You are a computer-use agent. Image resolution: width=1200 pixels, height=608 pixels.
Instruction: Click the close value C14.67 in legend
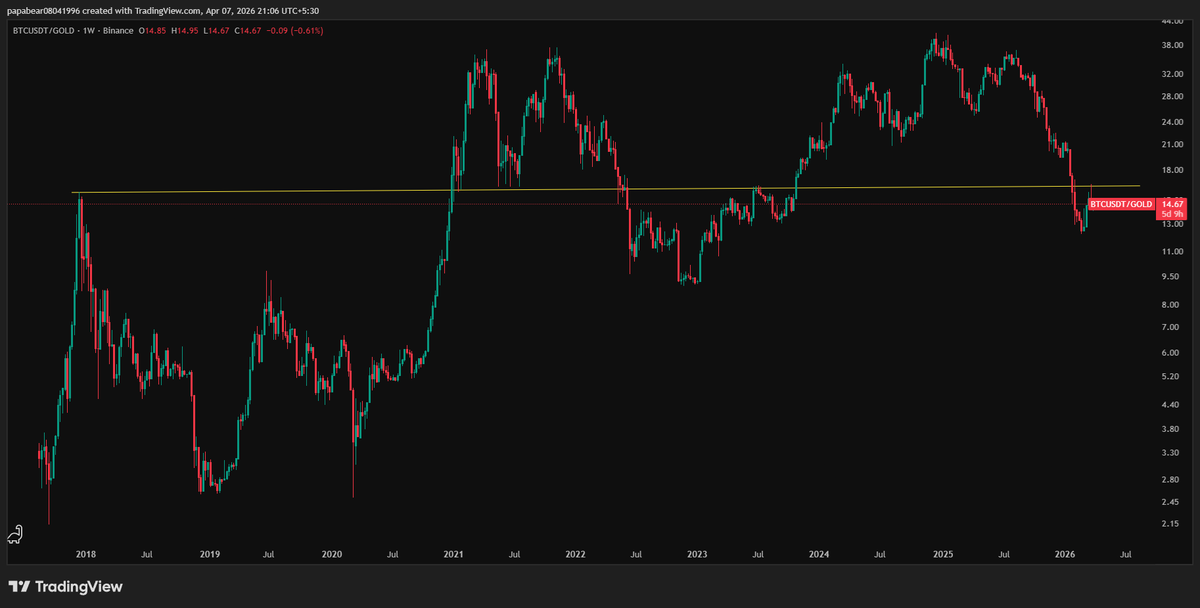click(246, 31)
